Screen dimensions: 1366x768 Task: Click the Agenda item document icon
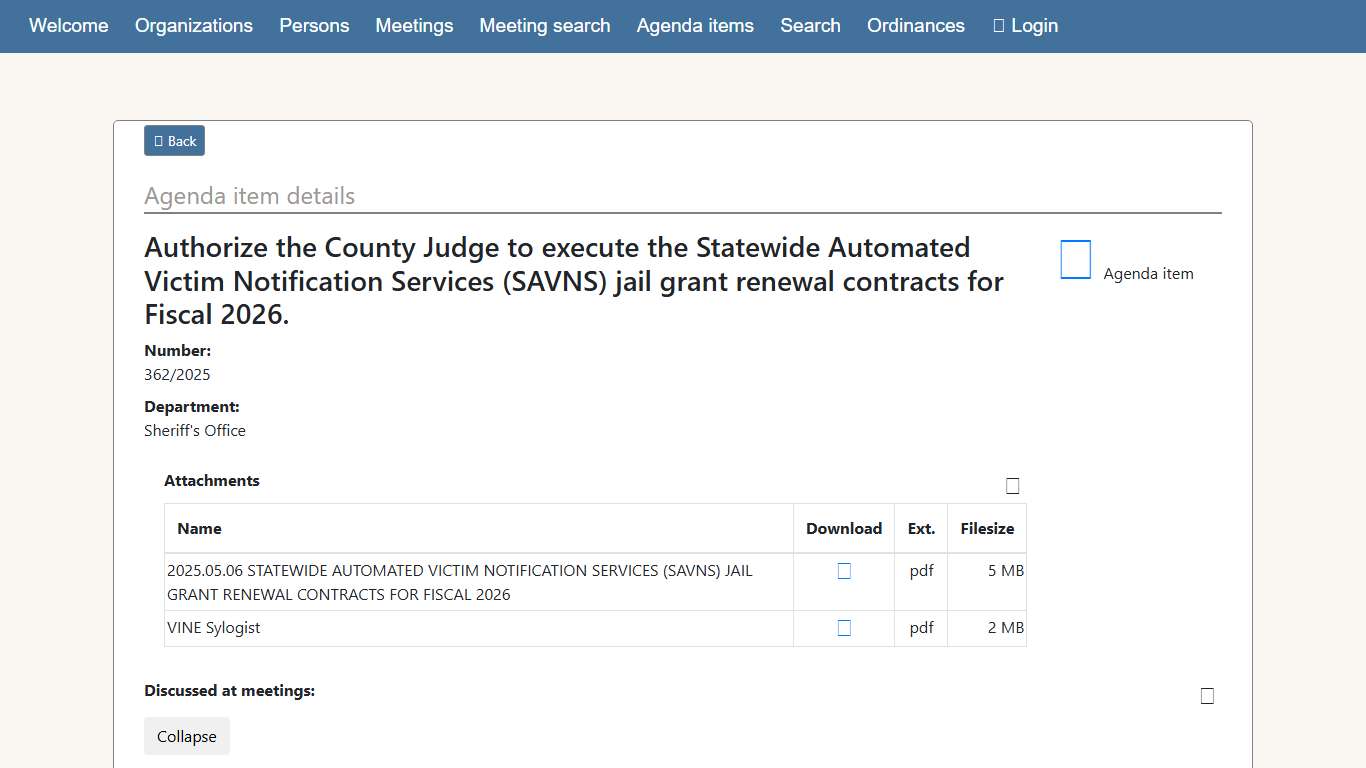pyautogui.click(x=1075, y=260)
